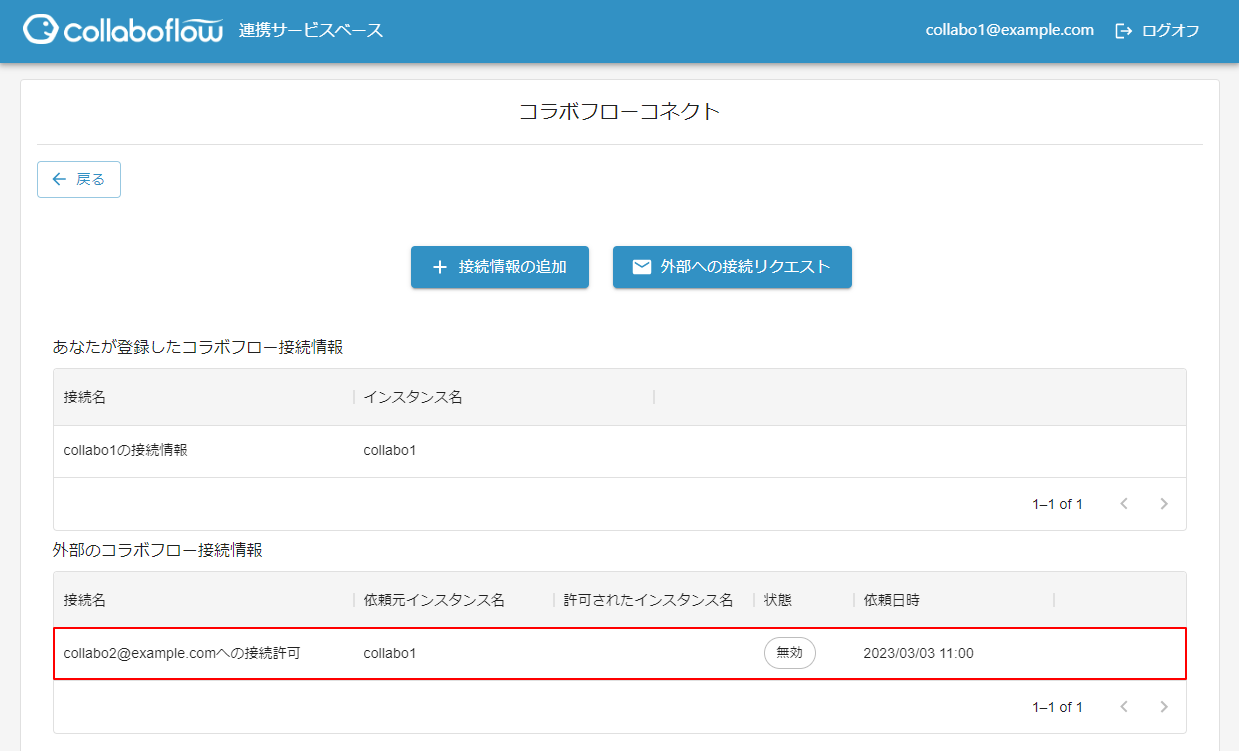Go to previous page in external connections table
Screen dimensions: 1240x751
click(x=1124, y=707)
